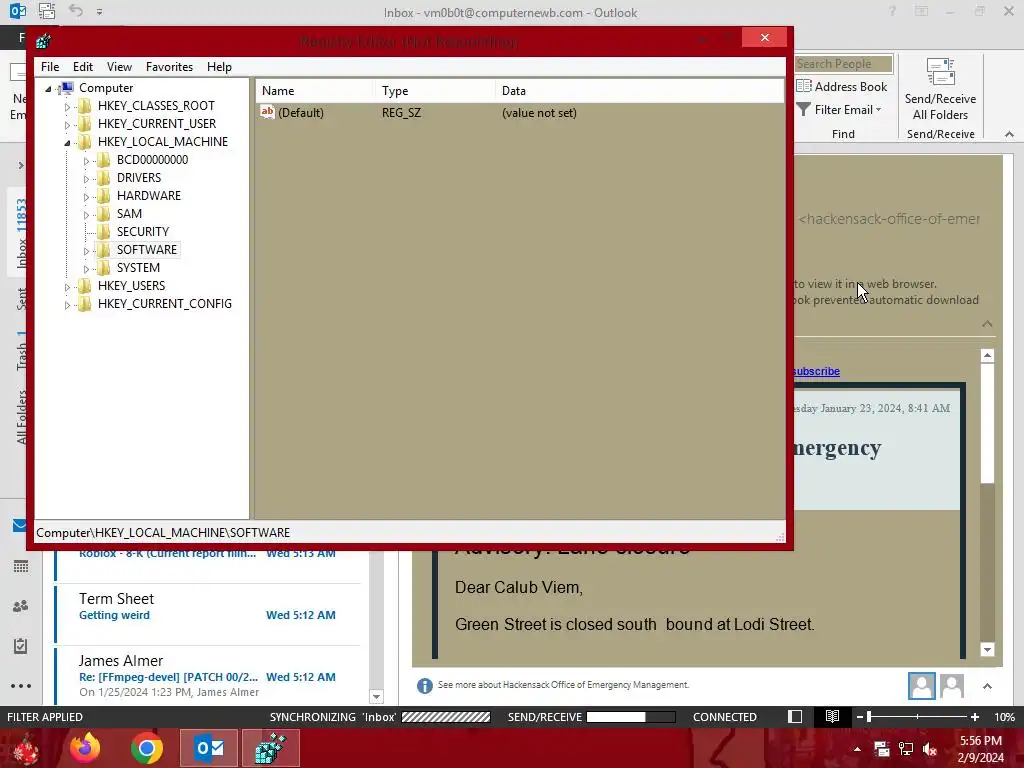Expand HKEY_USERS key

coord(67,287)
